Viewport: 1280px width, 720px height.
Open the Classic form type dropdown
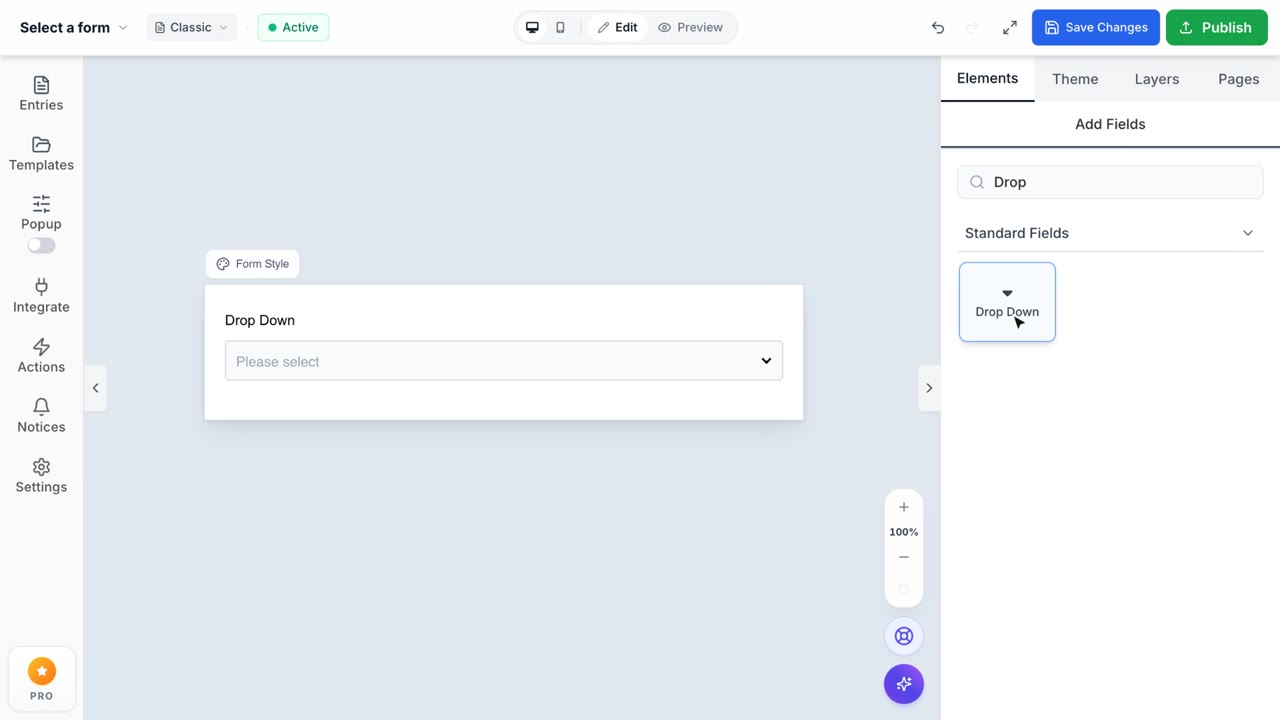pyautogui.click(x=191, y=27)
